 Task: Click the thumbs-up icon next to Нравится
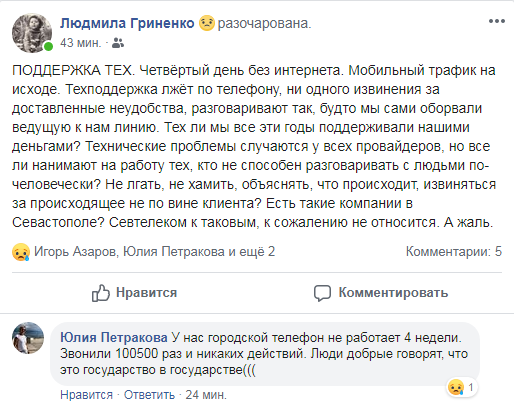click(101, 293)
